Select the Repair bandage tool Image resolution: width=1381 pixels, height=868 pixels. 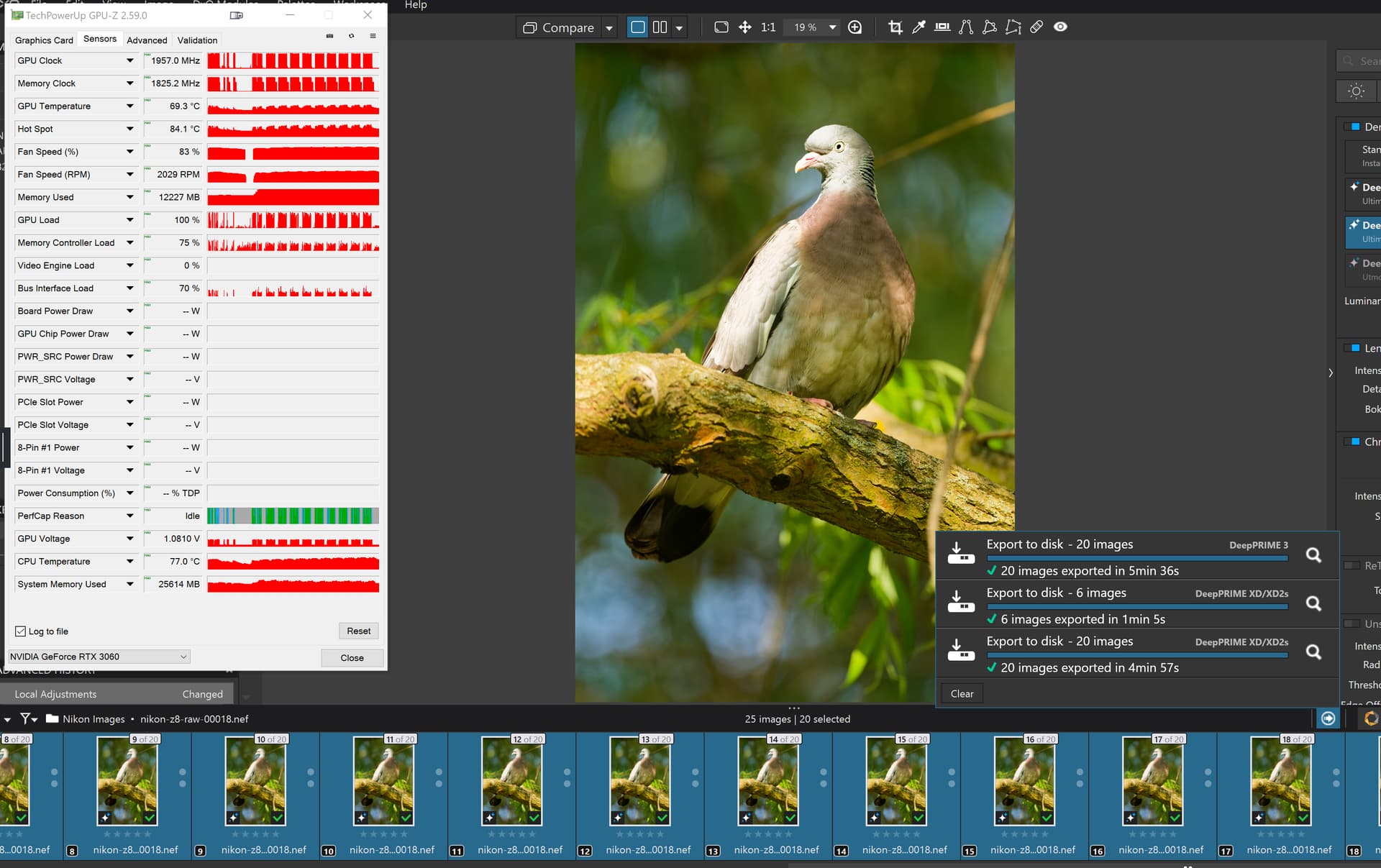pos(1036,27)
